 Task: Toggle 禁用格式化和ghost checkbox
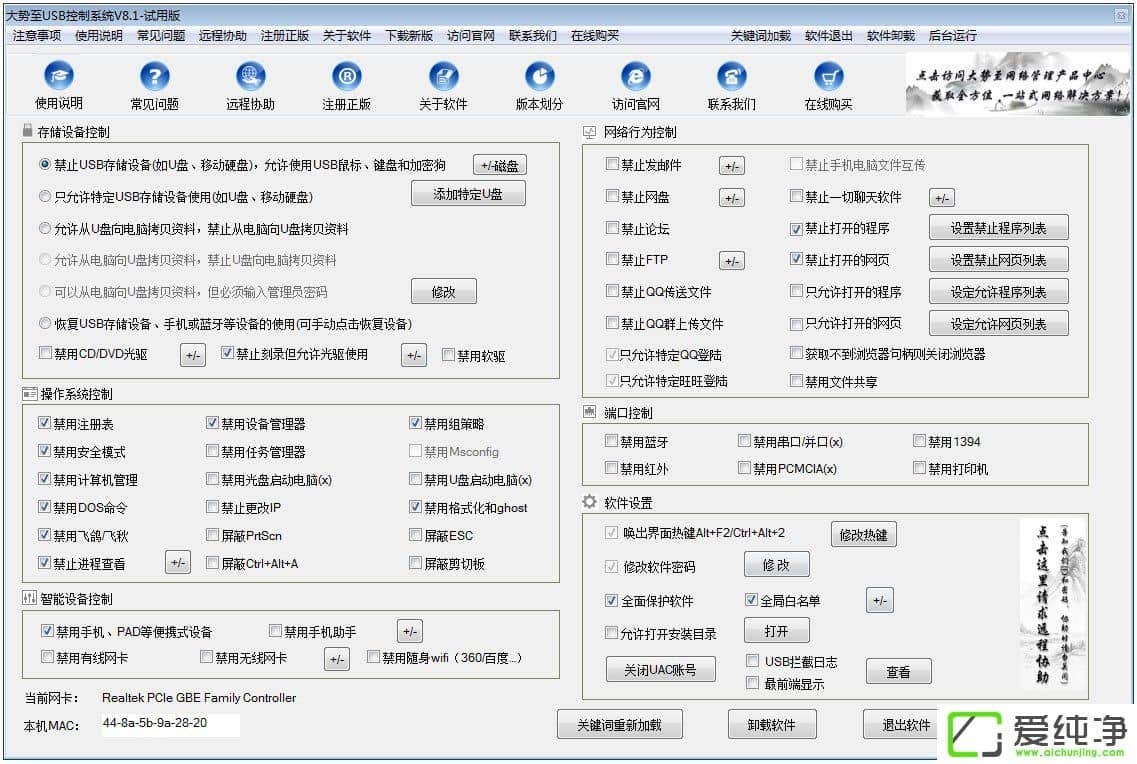point(415,507)
